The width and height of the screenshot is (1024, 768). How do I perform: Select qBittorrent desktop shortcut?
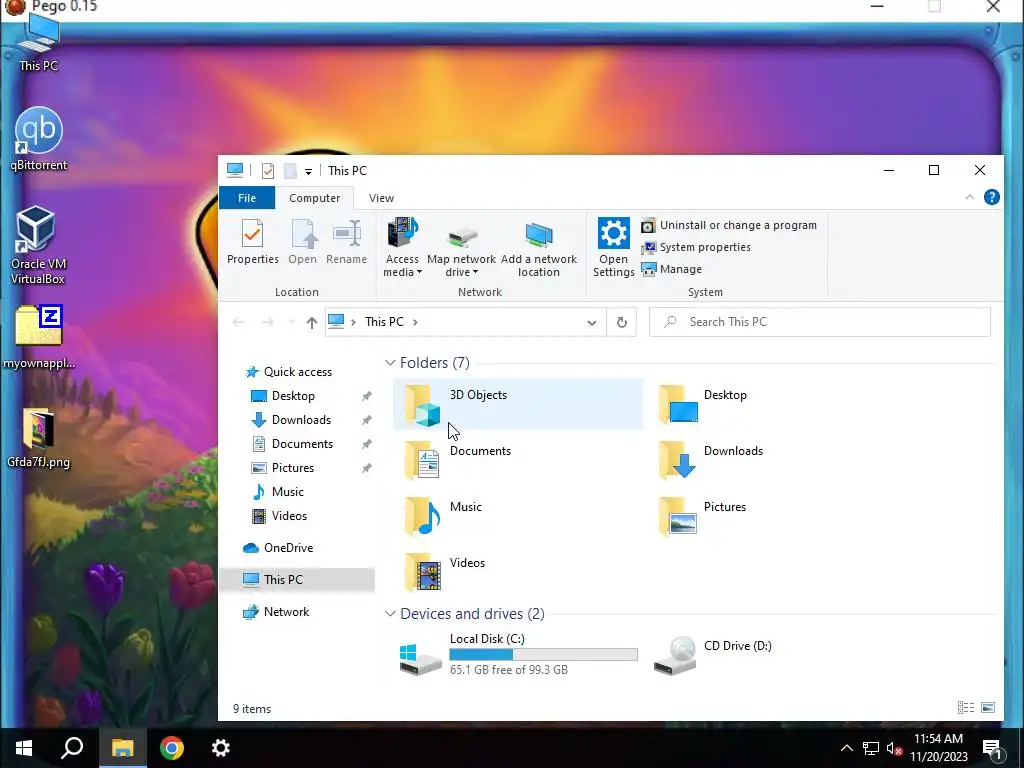click(39, 139)
